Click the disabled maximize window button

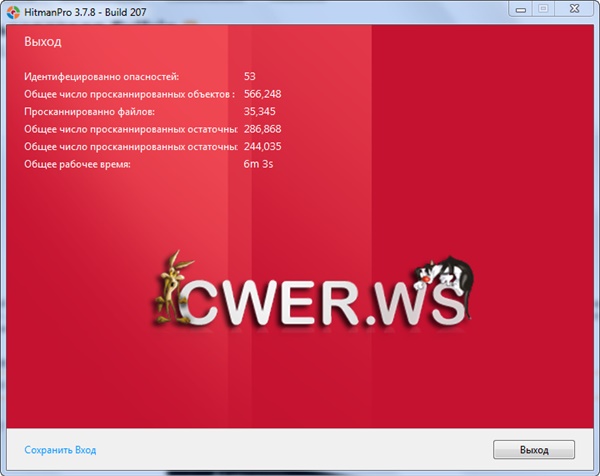click(x=543, y=8)
